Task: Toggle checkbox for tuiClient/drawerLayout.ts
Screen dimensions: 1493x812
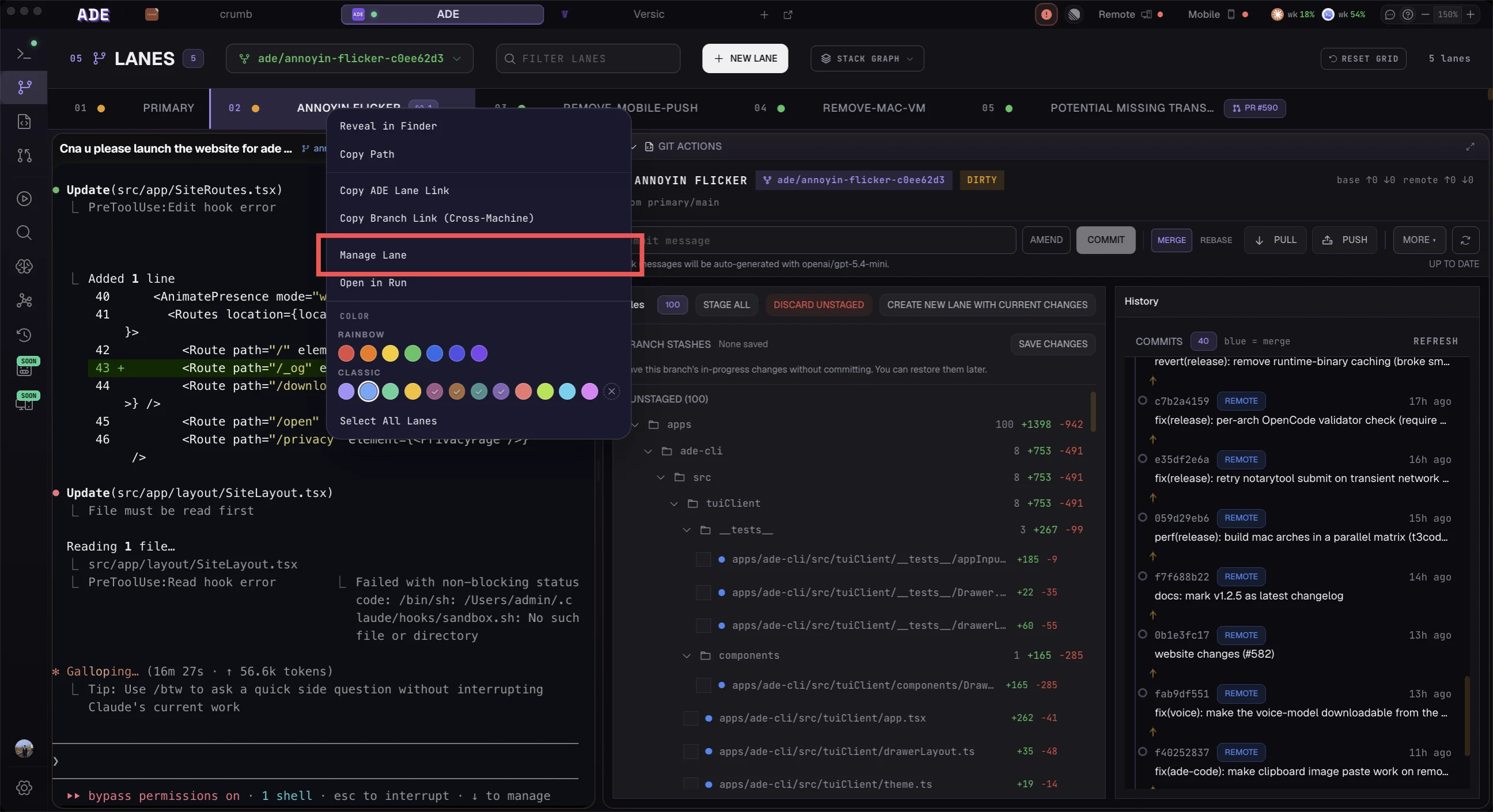Action: (x=690, y=751)
